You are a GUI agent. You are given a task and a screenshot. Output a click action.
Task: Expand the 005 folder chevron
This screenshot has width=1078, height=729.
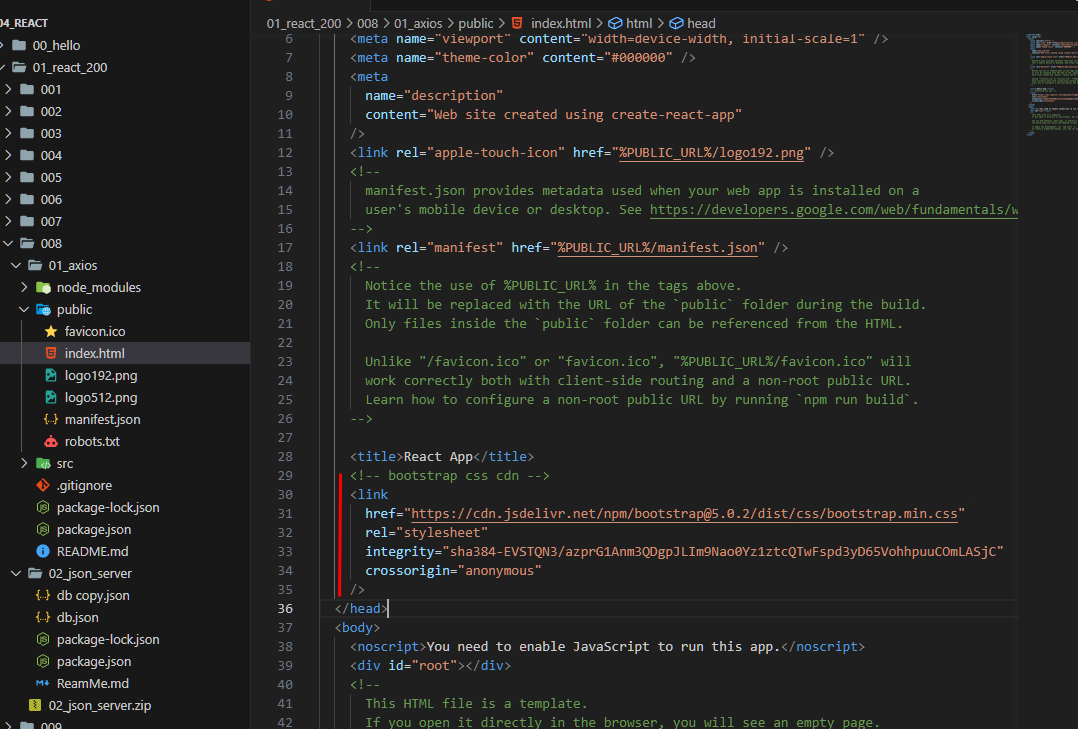coord(8,177)
